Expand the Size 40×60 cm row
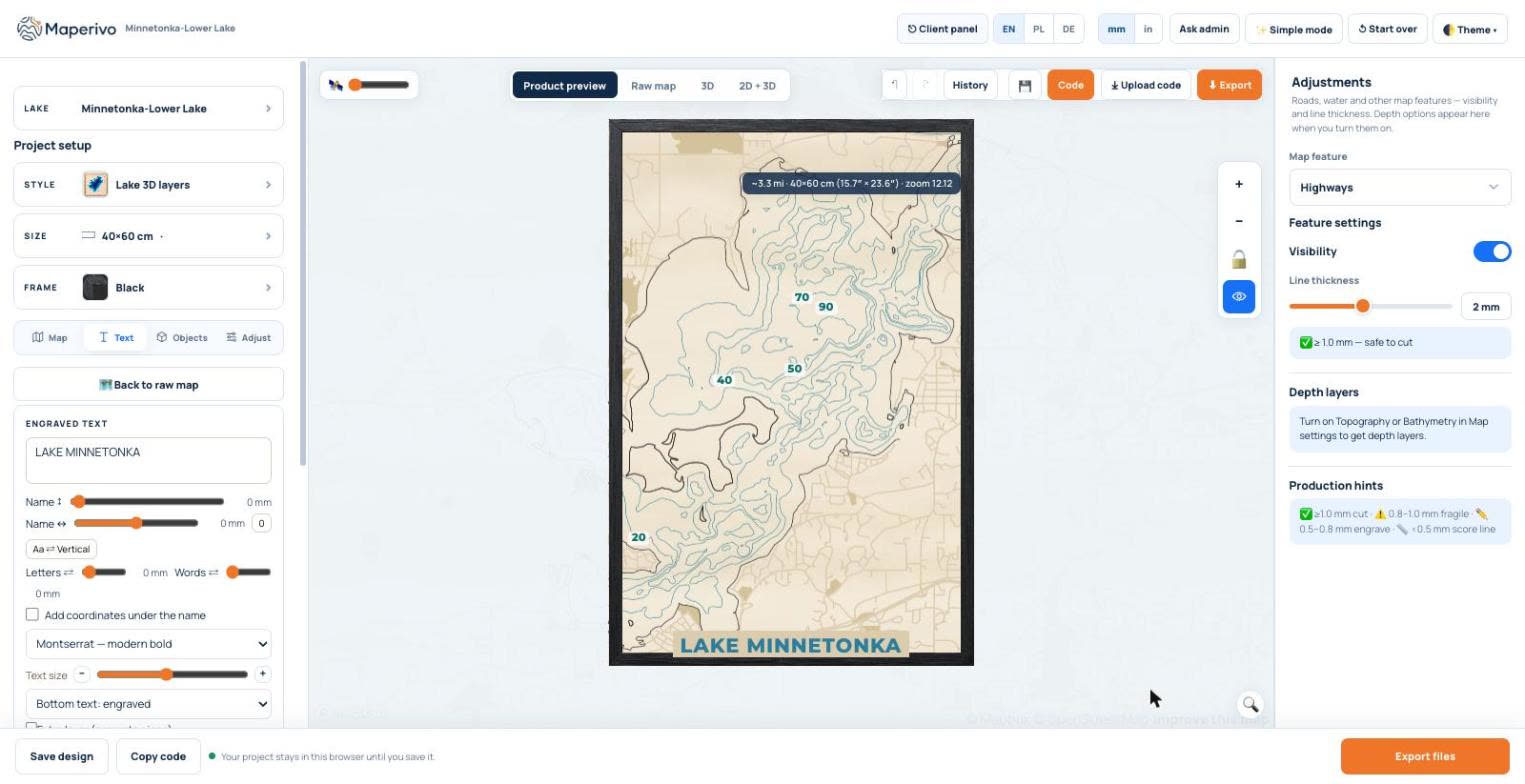 click(x=148, y=236)
